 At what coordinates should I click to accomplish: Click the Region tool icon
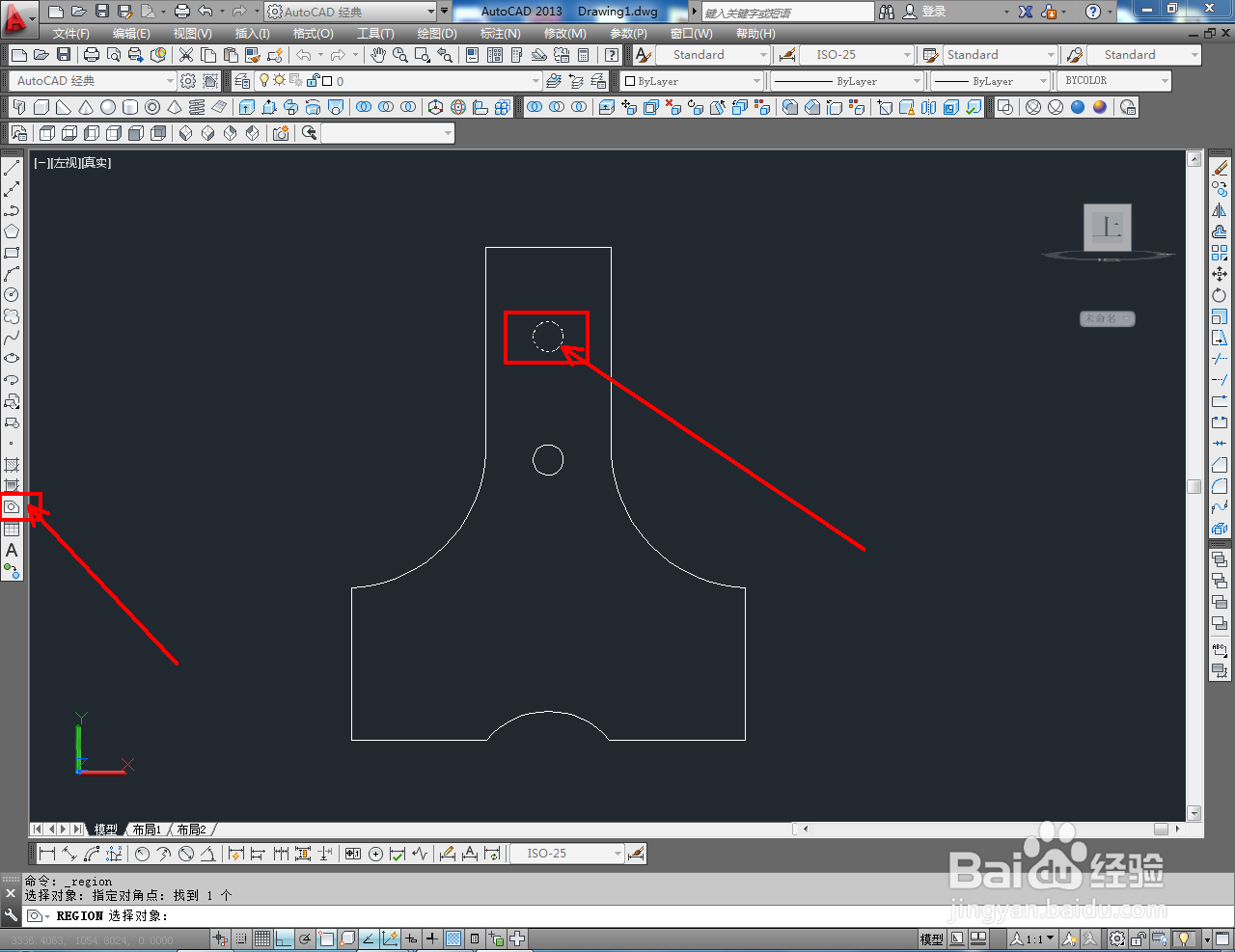(x=12, y=506)
